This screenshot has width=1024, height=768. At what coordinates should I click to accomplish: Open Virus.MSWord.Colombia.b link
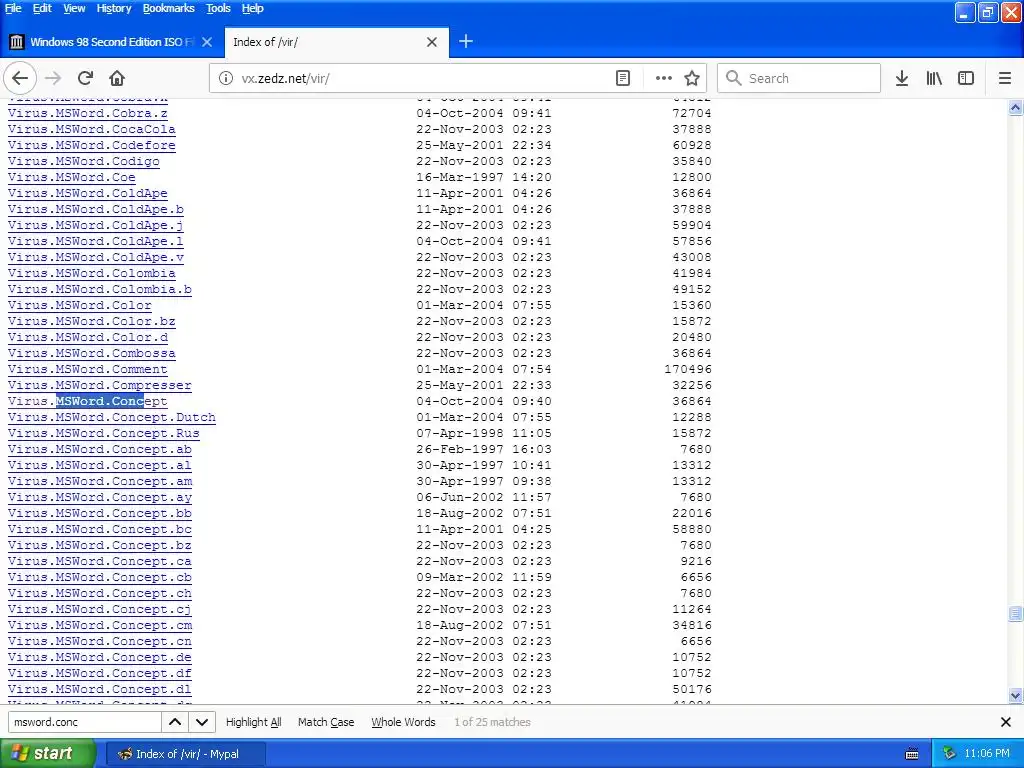[x=100, y=289]
